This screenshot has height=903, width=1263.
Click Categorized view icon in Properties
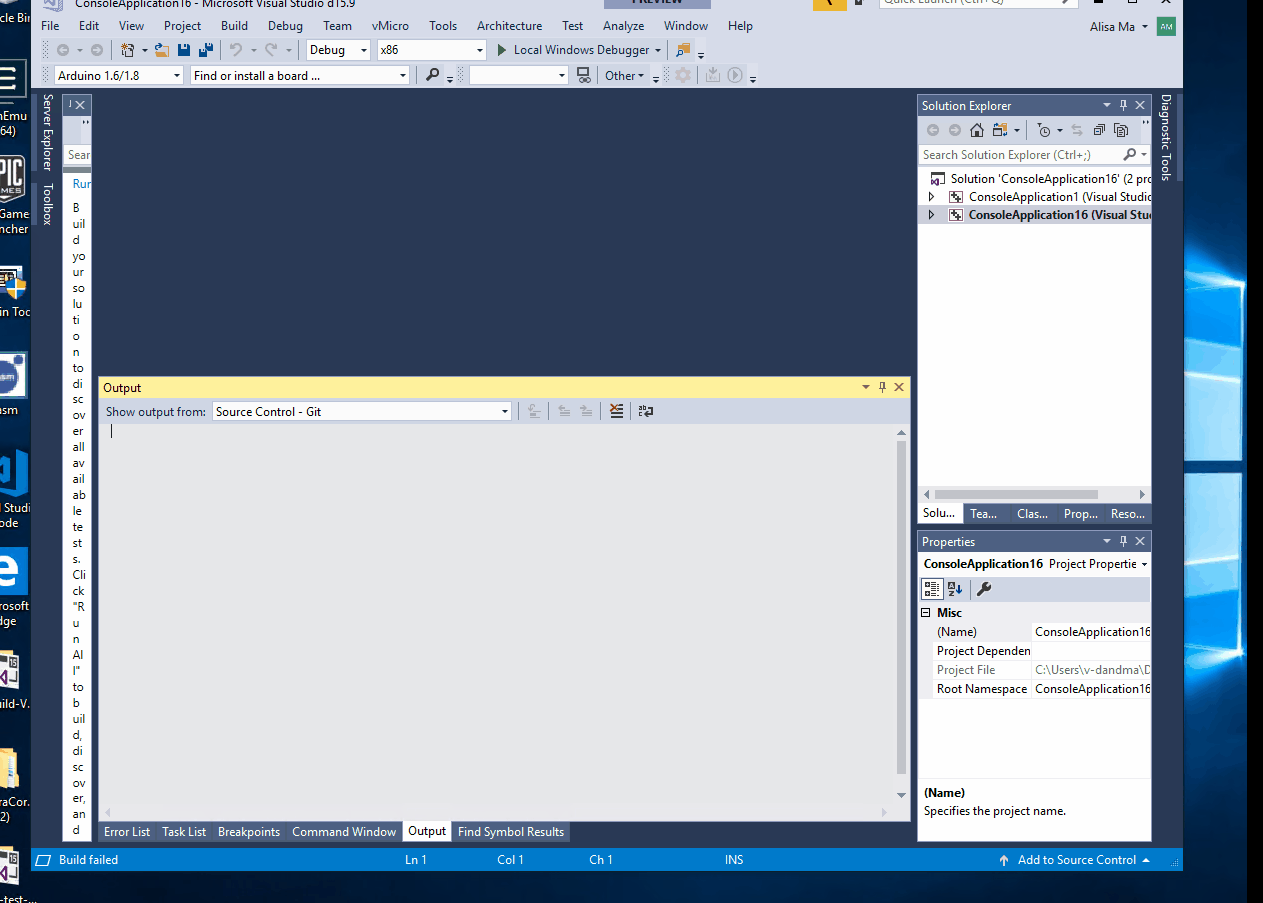tap(932, 589)
